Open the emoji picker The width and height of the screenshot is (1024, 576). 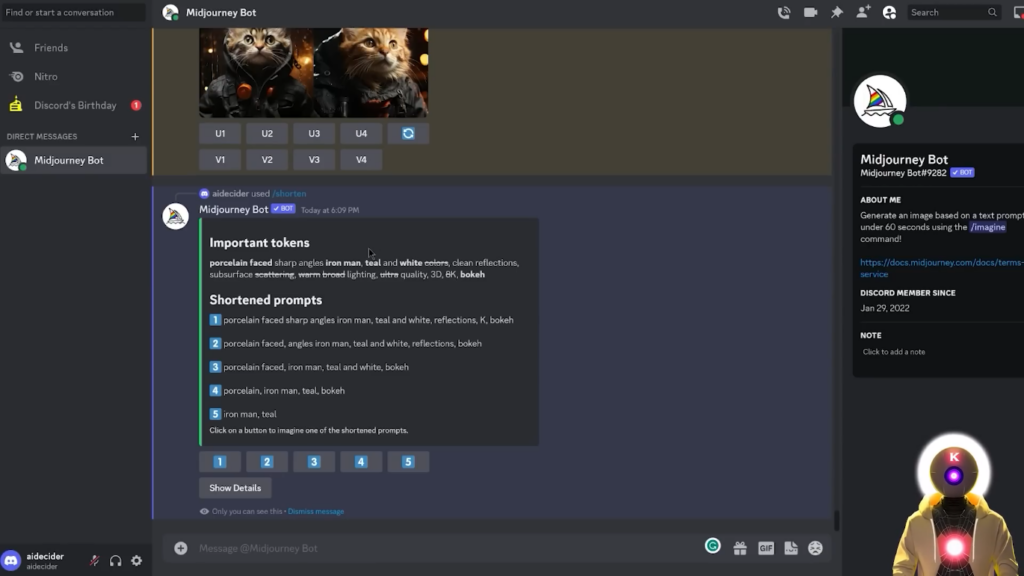[x=815, y=548]
